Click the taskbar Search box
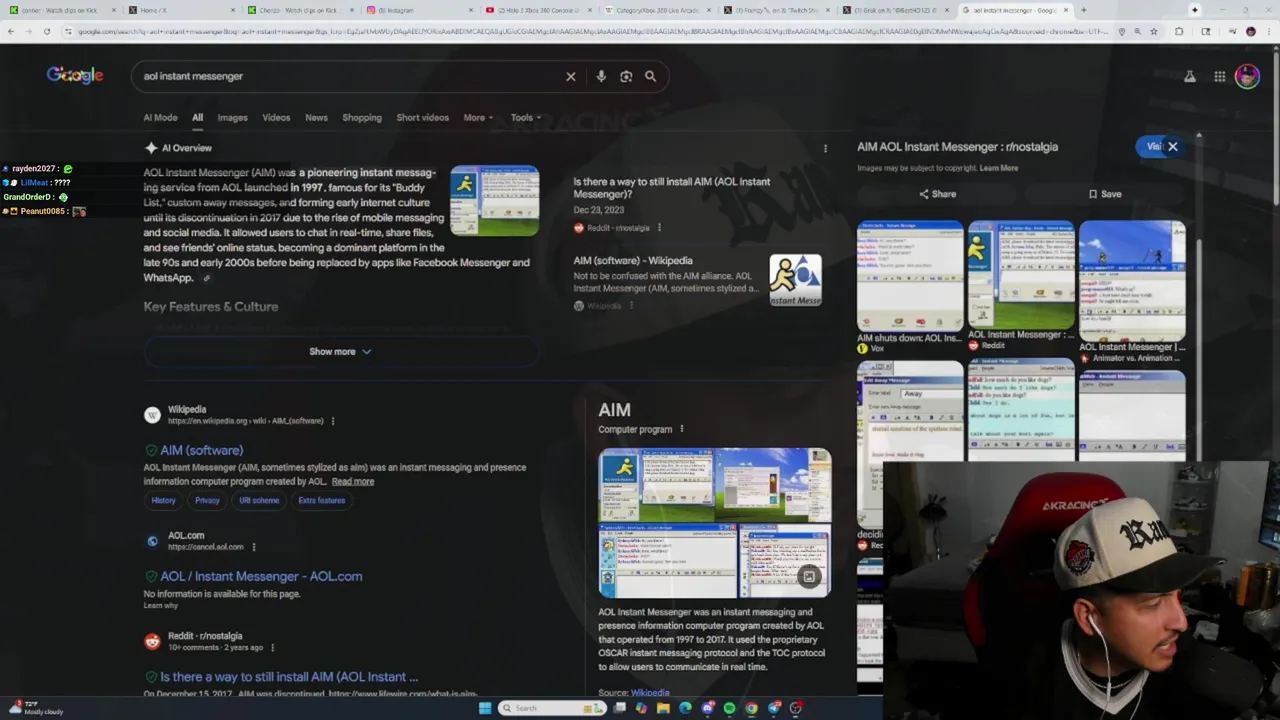 pyautogui.click(x=553, y=708)
